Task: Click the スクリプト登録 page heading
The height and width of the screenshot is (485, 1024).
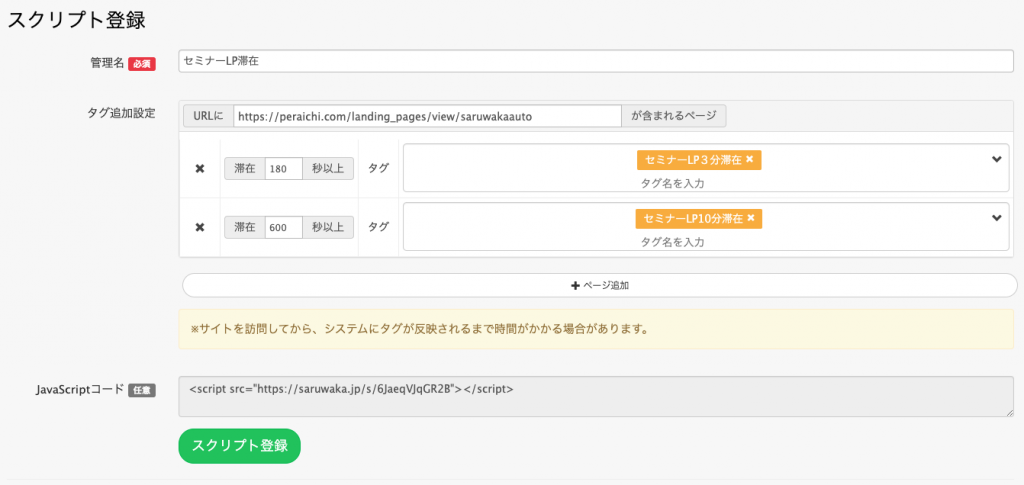Action: tap(76, 20)
